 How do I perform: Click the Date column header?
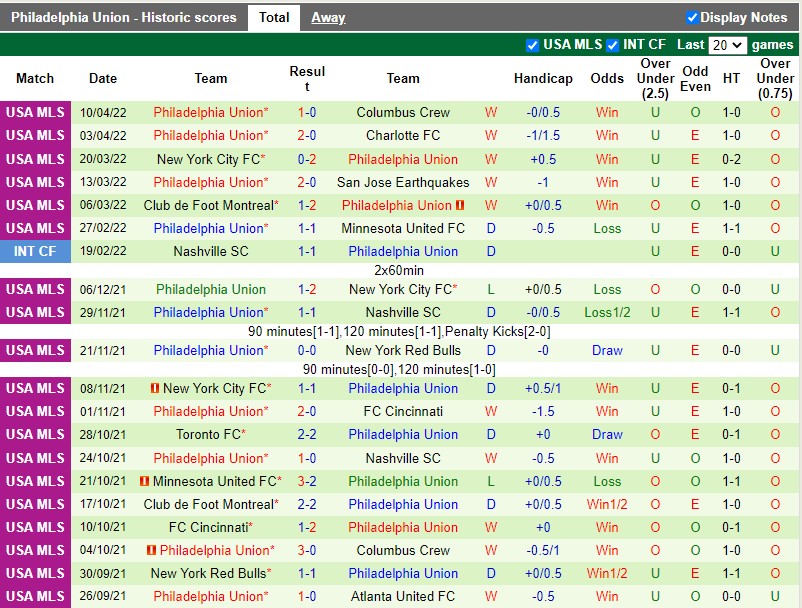pos(103,79)
